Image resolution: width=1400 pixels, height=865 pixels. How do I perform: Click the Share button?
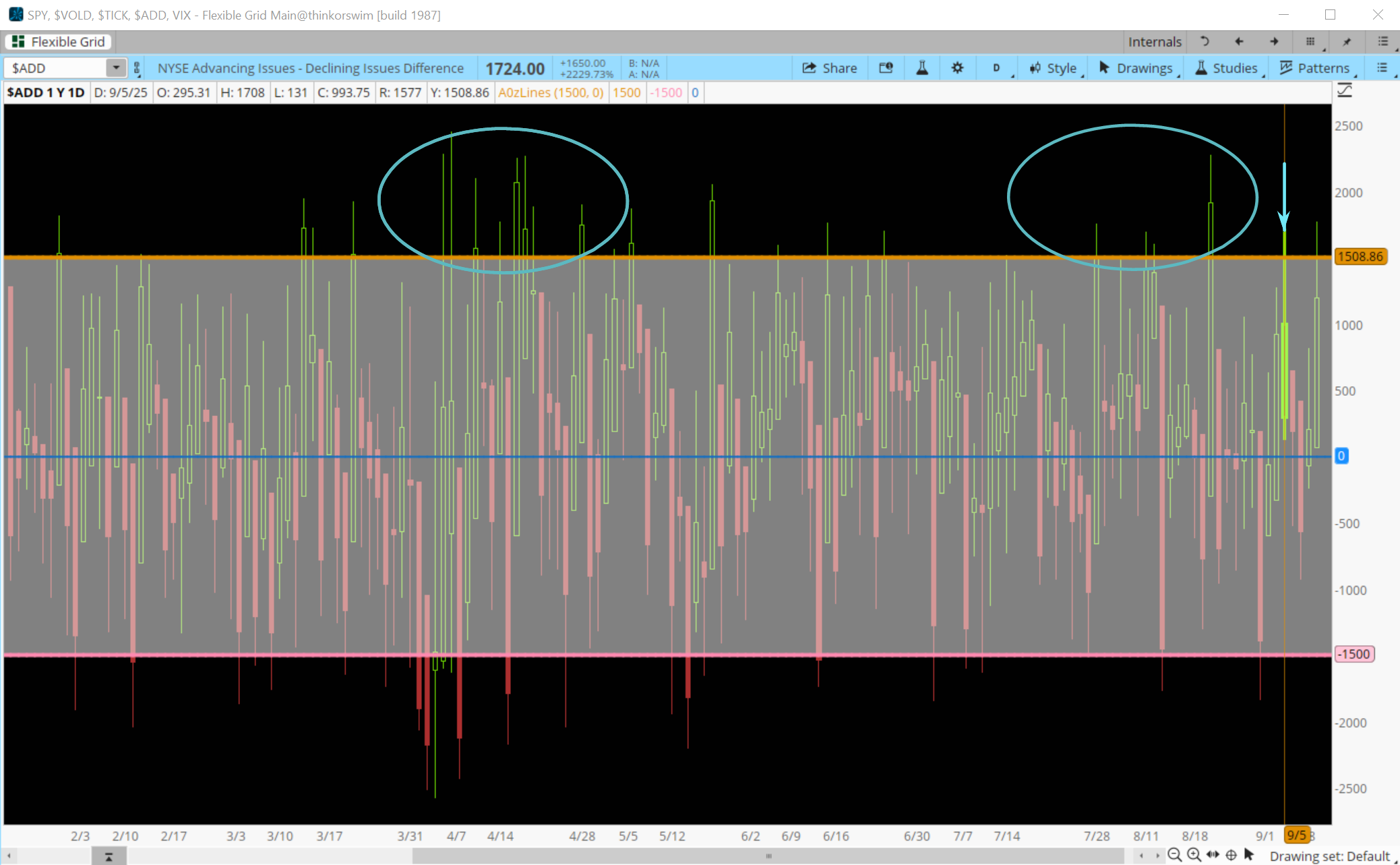pyautogui.click(x=830, y=68)
